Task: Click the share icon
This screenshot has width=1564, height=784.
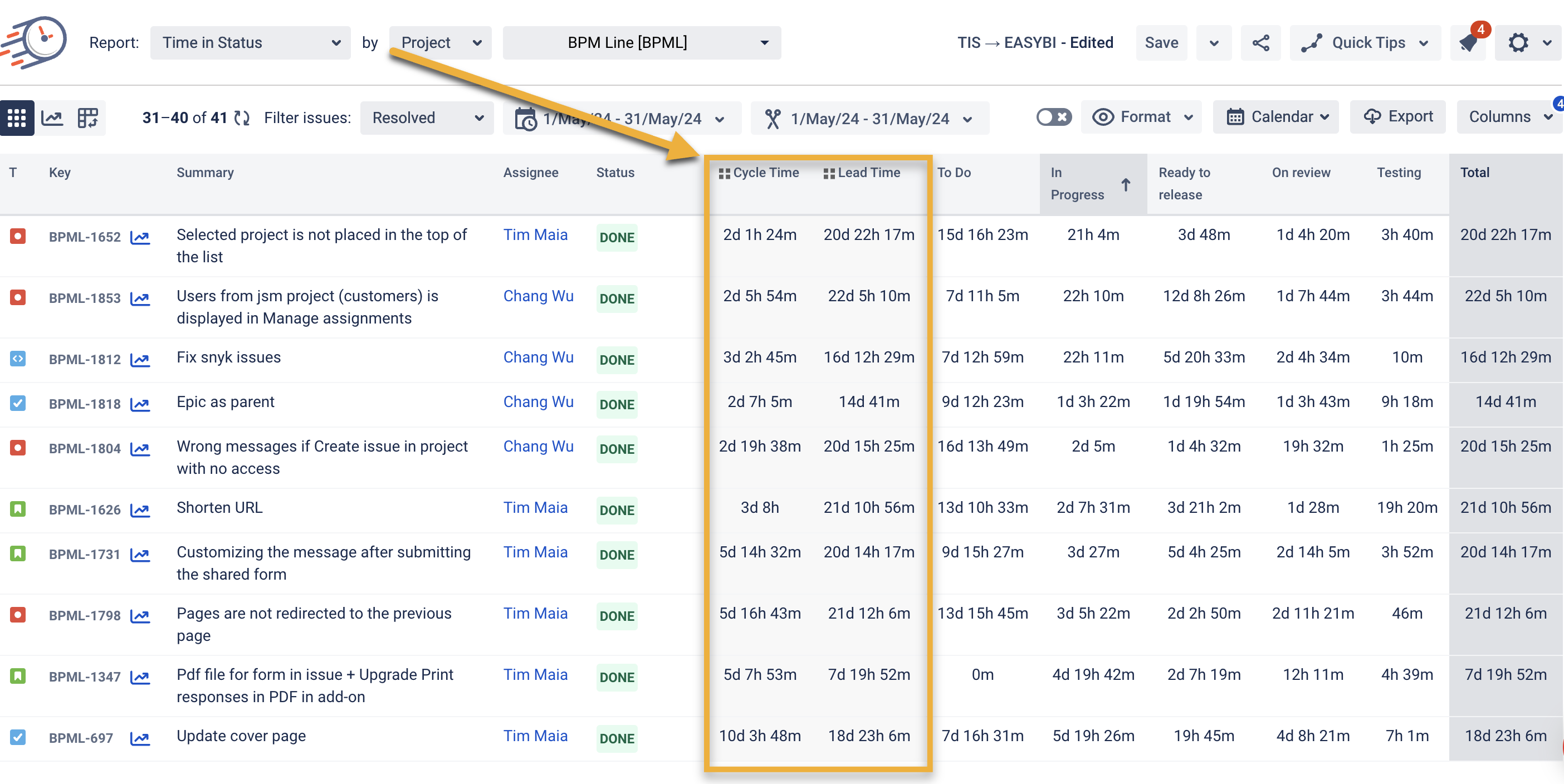Action: pyautogui.click(x=1260, y=42)
